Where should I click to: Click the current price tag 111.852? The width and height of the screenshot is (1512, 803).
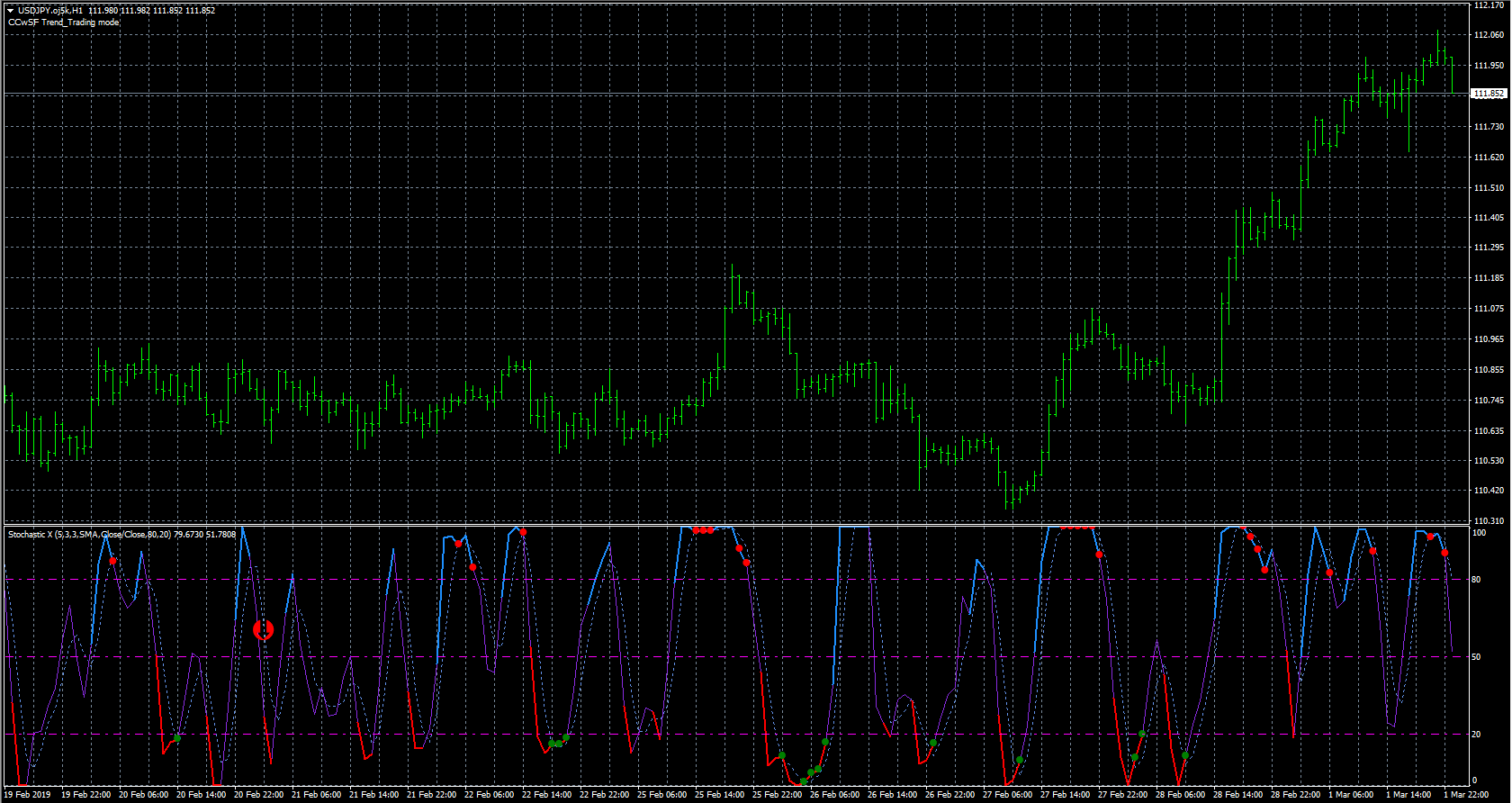tap(1489, 94)
